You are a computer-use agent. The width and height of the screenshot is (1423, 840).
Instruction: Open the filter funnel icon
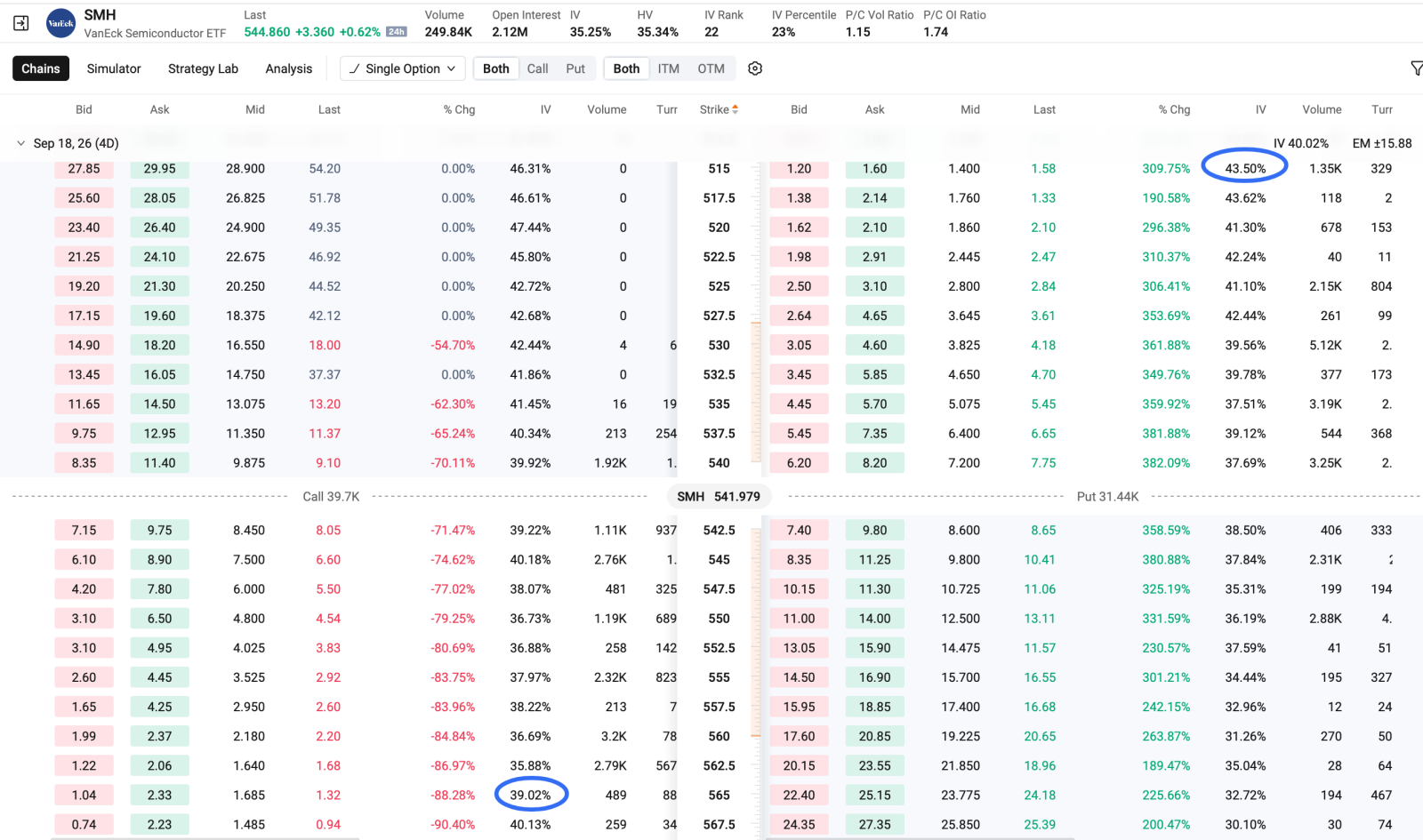(1416, 68)
